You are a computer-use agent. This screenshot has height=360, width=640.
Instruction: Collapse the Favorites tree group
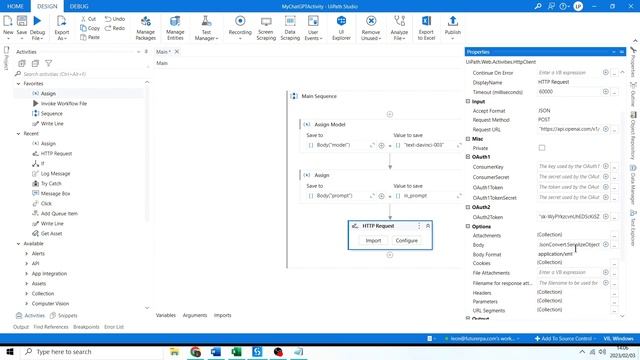[18, 83]
